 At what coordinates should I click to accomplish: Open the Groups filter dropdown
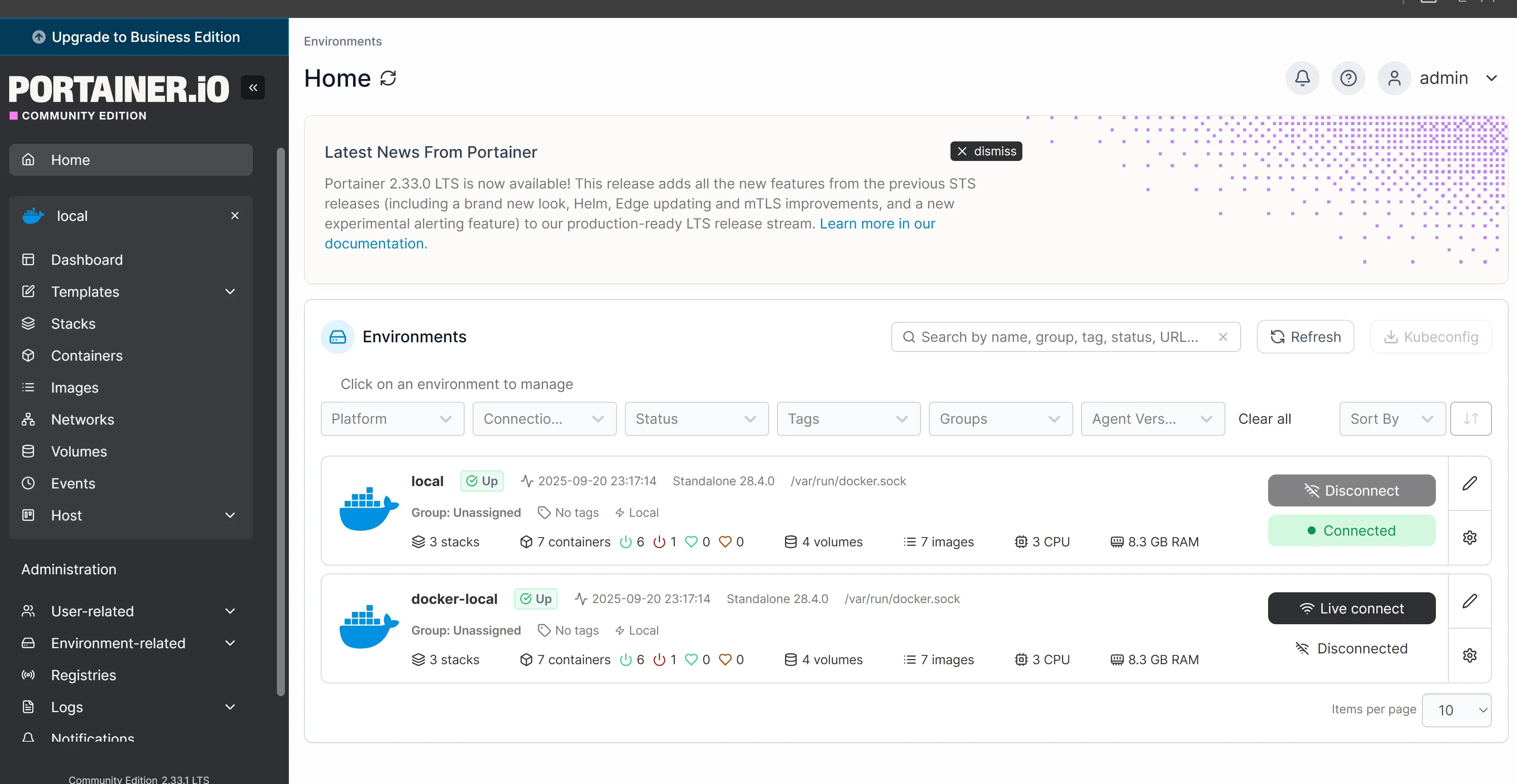click(1000, 419)
